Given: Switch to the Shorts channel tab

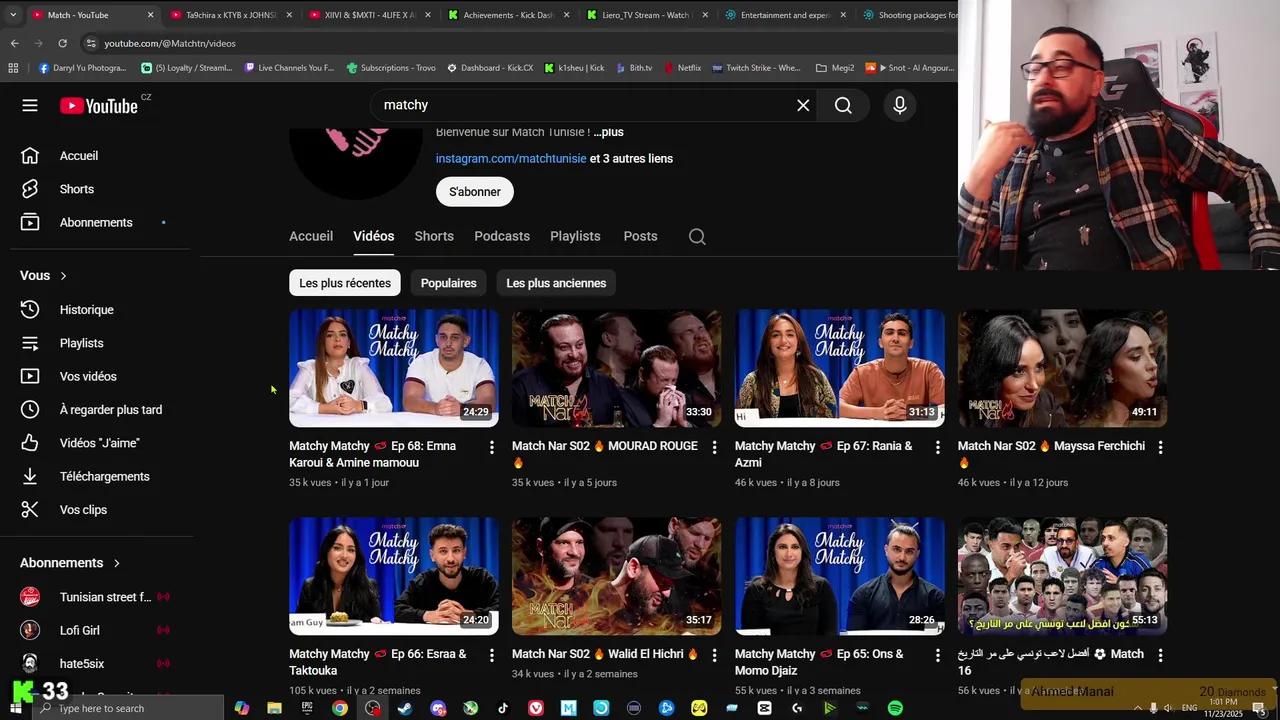Looking at the screenshot, I should click(434, 236).
